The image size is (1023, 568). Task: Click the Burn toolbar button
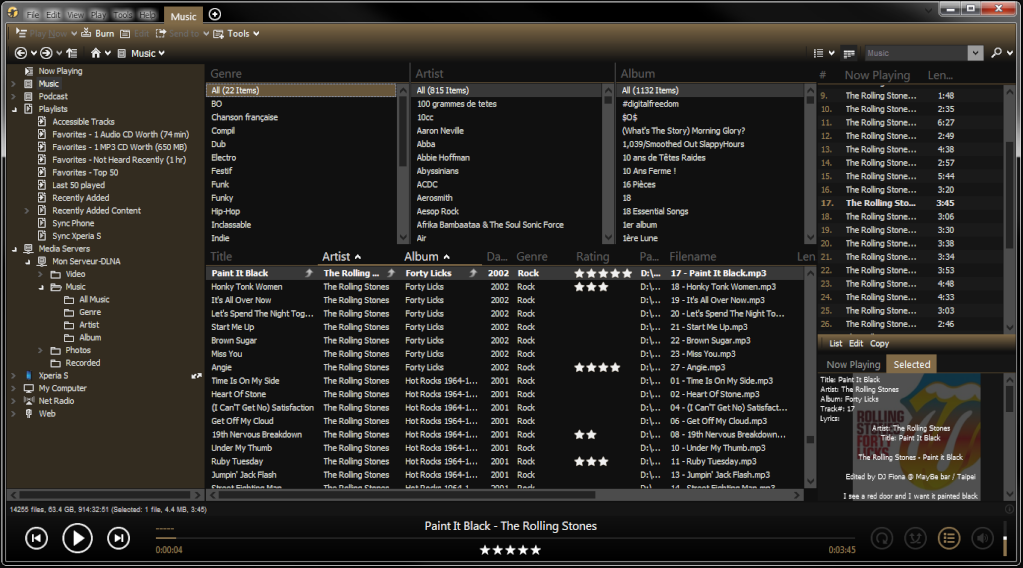[97, 33]
